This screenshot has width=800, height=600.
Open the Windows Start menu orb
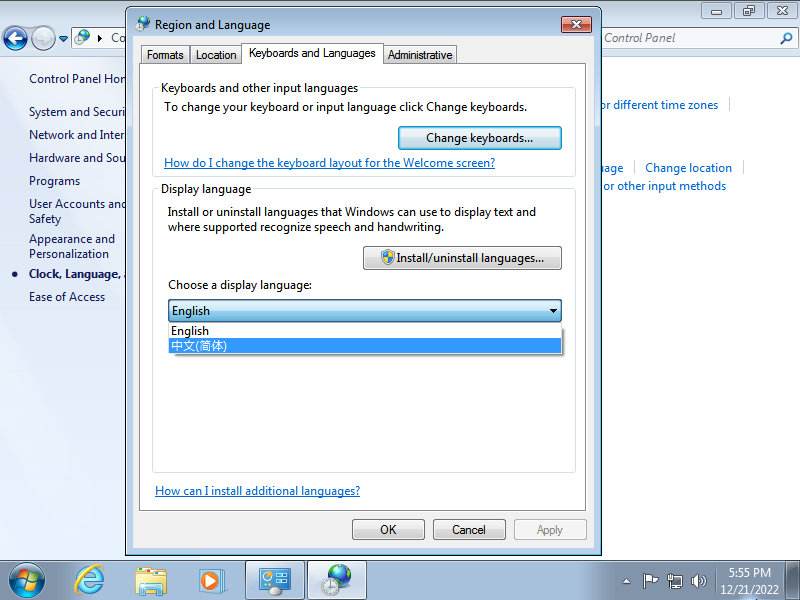pos(27,581)
